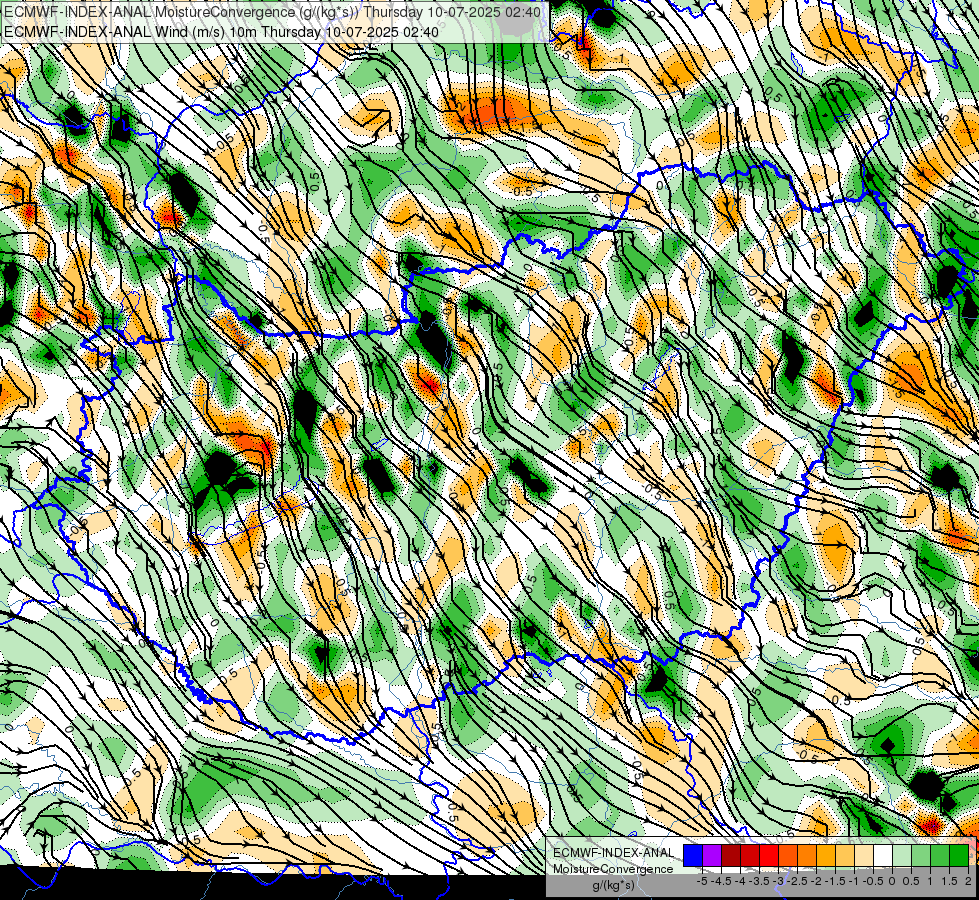Click the MoistureConvergence label in the legend
979x900 pixels.
613,869
